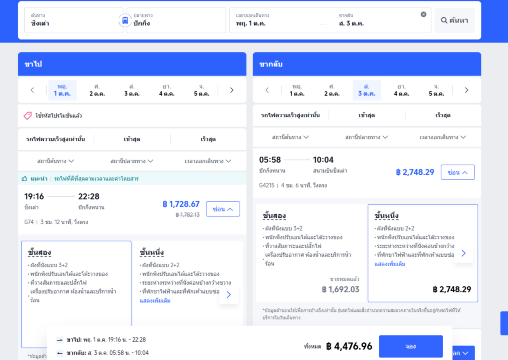Image resolution: width=508 pixels, height=360 pixels.
Task: Select second class card ฿1,692.03 for return
Action: [x=311, y=253]
